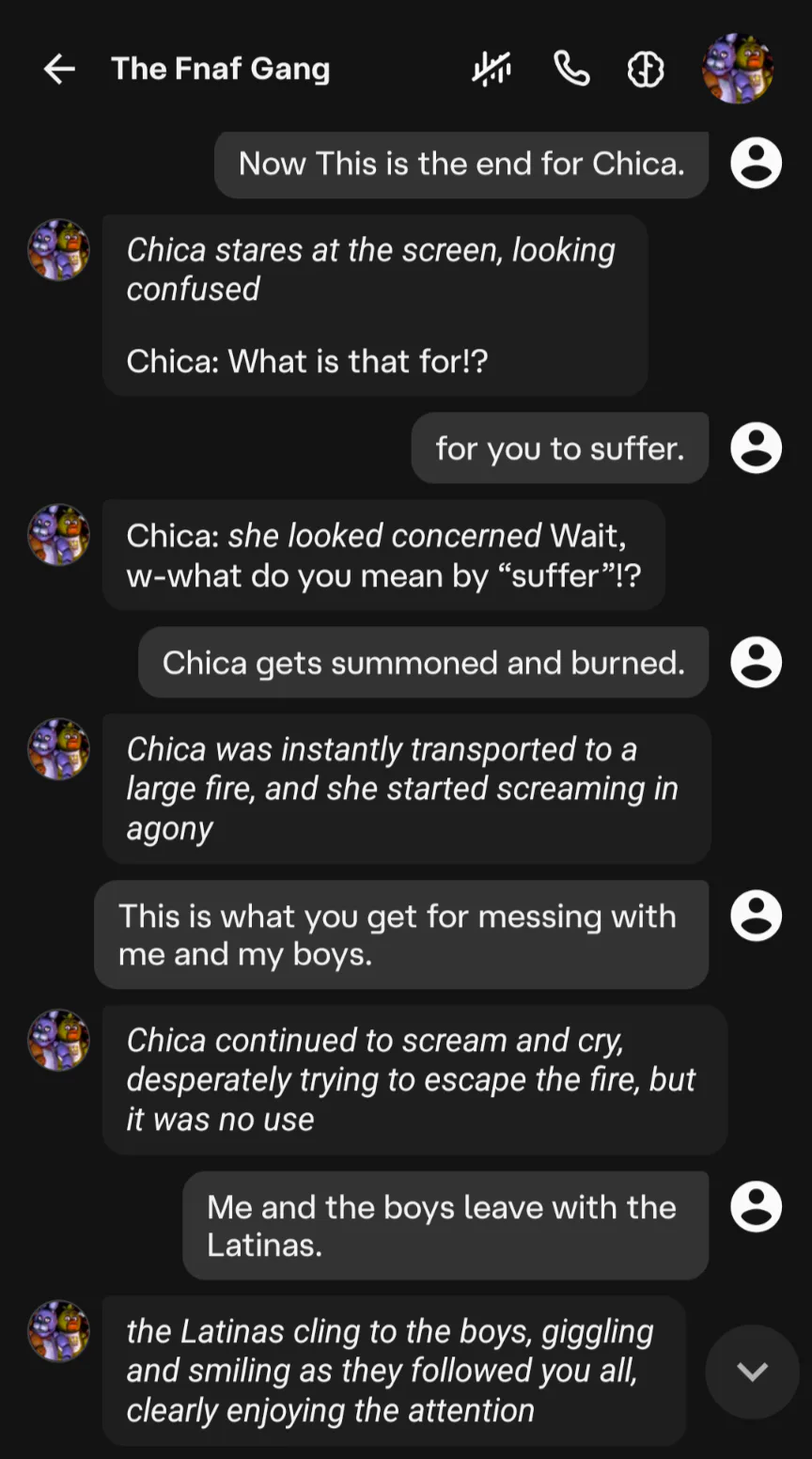The width and height of the screenshot is (812, 1459).
Task: Click bot avatar beside "instantly transported" message
Action: click(x=58, y=749)
